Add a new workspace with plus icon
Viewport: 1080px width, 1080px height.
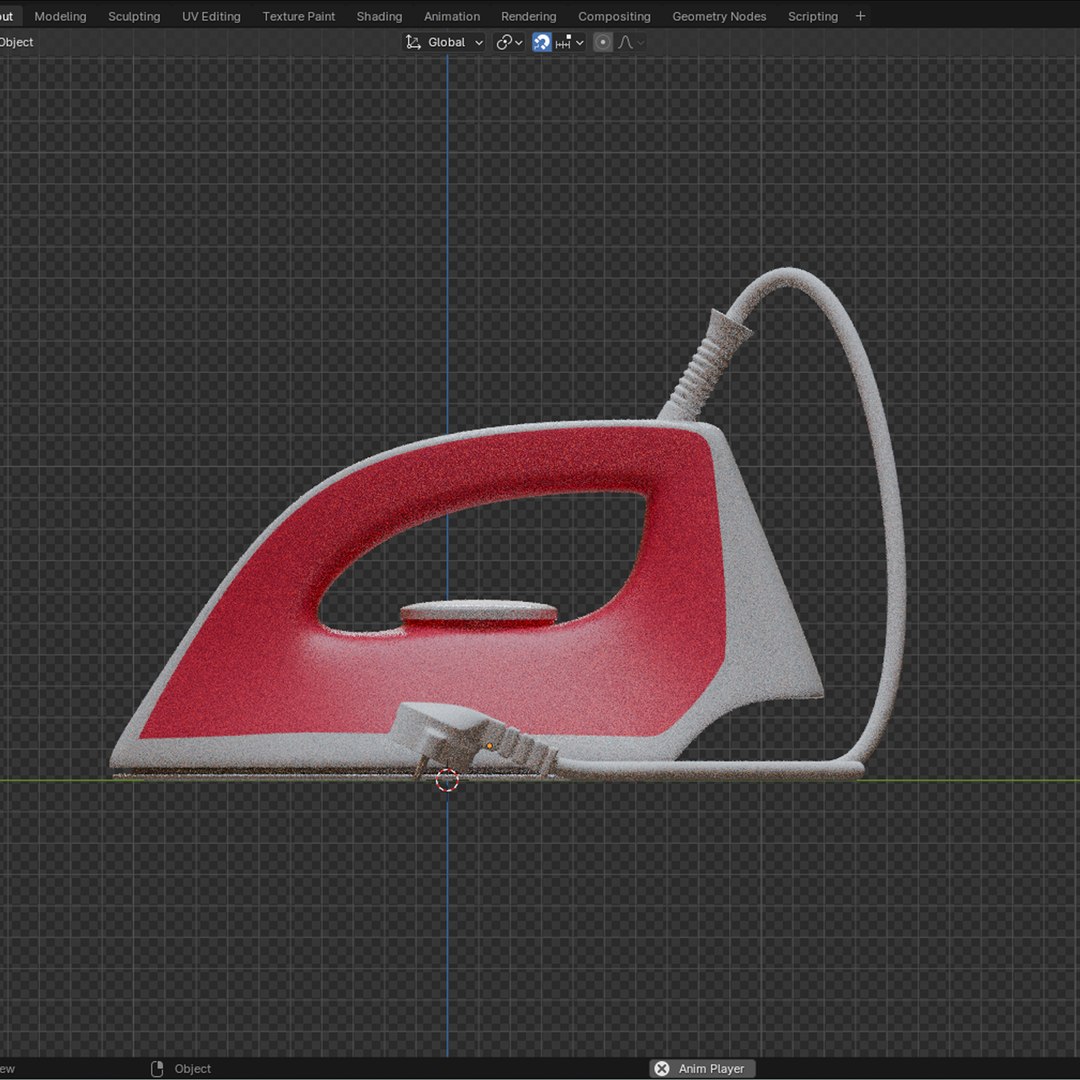[860, 16]
